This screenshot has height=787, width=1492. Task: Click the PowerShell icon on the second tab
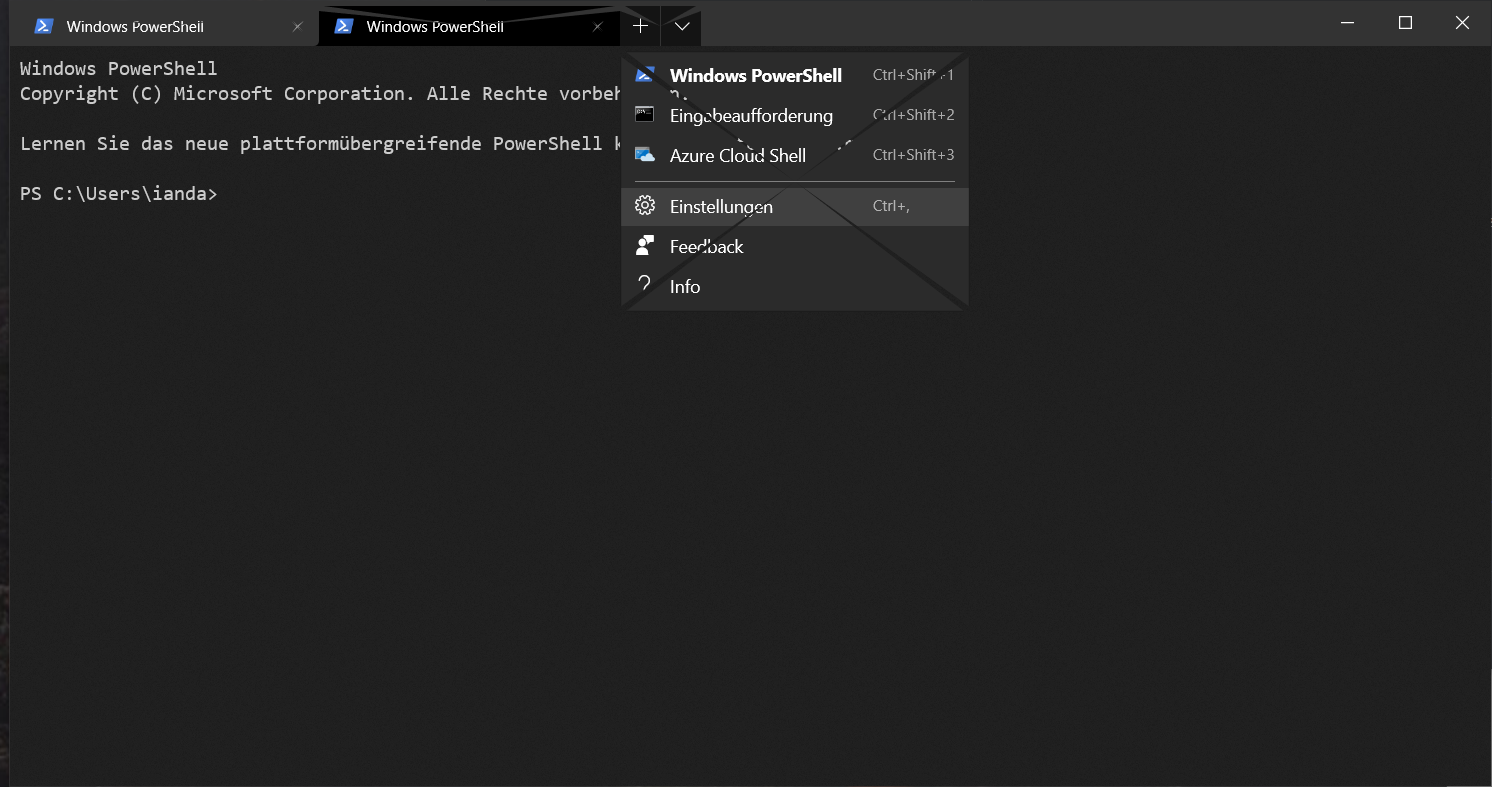click(x=344, y=26)
